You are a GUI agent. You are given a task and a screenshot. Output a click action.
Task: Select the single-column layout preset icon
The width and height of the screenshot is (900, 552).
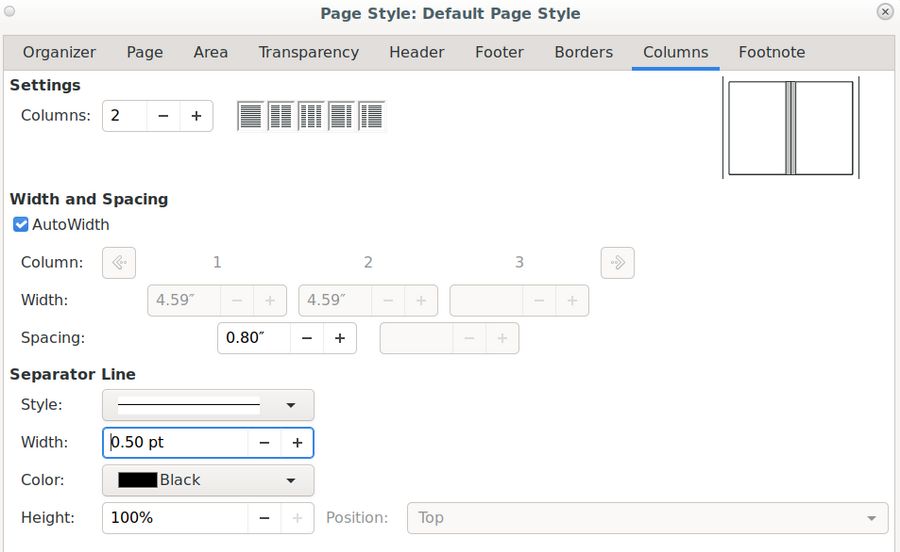coord(250,116)
